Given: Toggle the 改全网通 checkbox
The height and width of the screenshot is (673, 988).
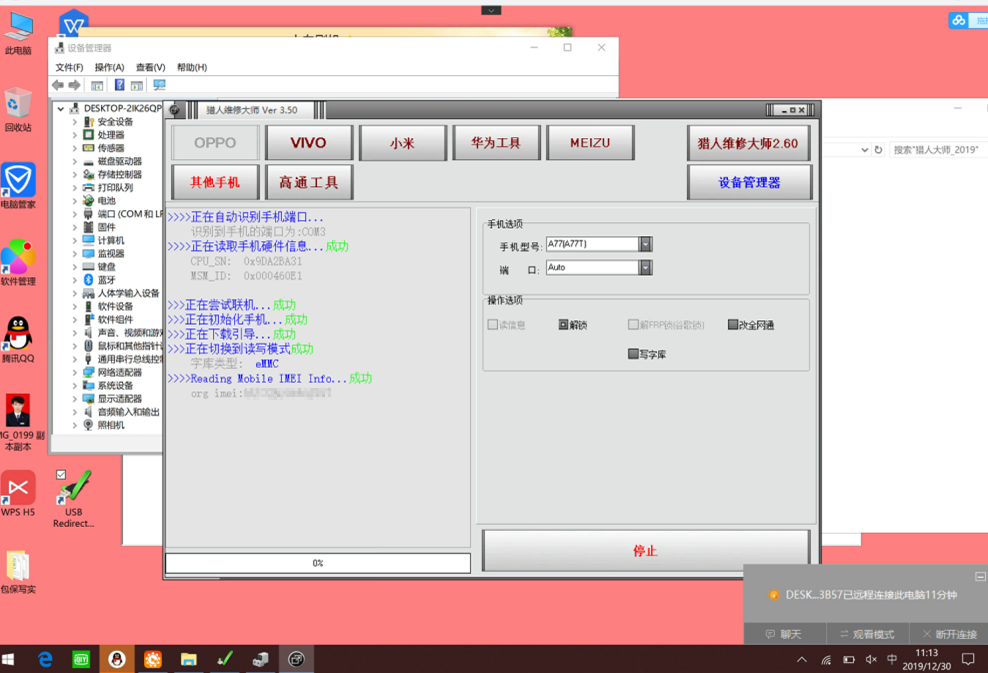Looking at the screenshot, I should [x=733, y=325].
